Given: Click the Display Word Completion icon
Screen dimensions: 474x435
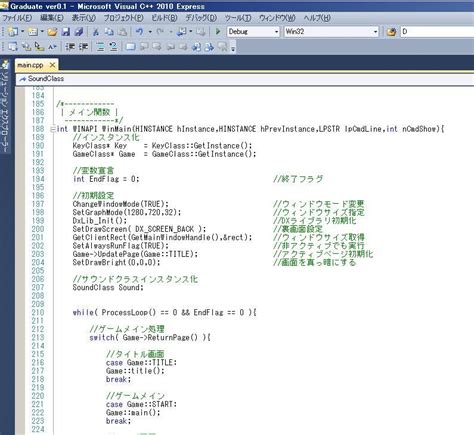Looking at the screenshot, I should [x=52, y=47].
